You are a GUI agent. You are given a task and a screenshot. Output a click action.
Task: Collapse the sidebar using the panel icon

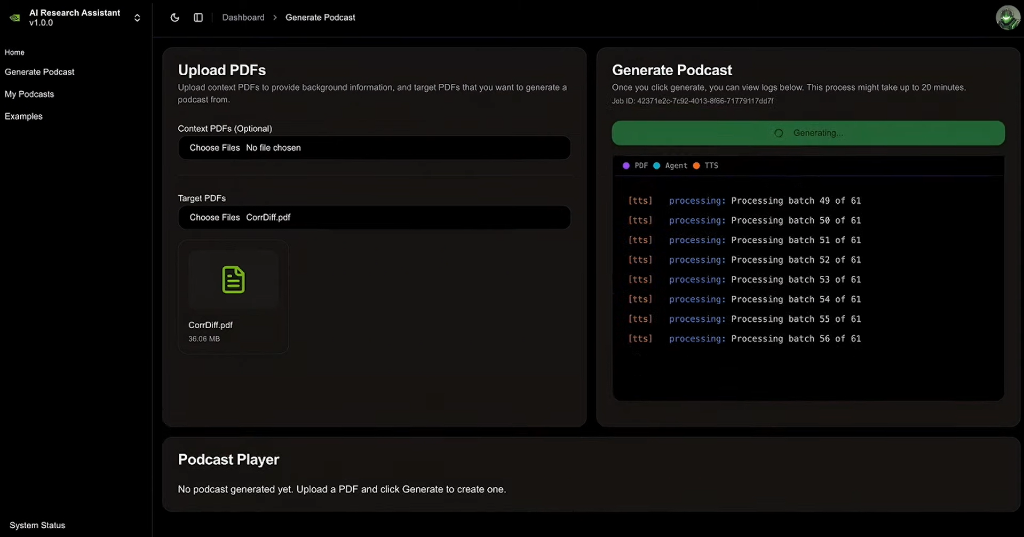(198, 17)
